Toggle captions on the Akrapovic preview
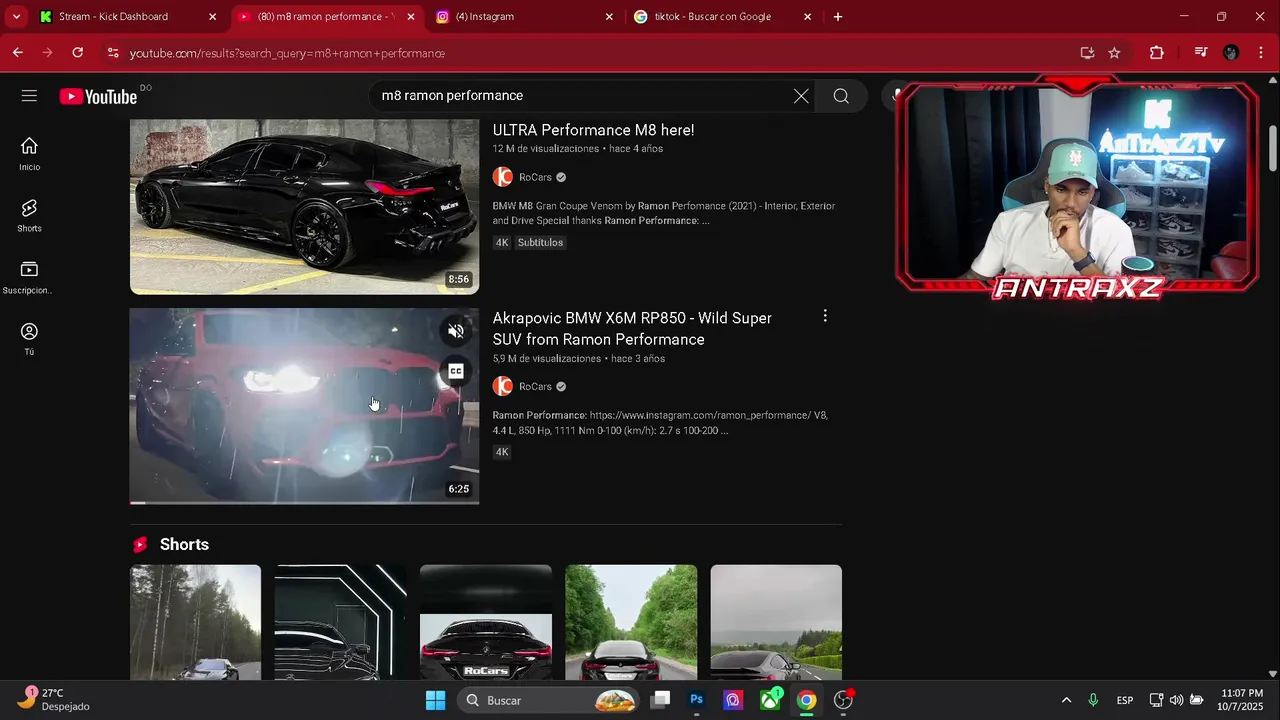The height and width of the screenshot is (720, 1280). 456,371
